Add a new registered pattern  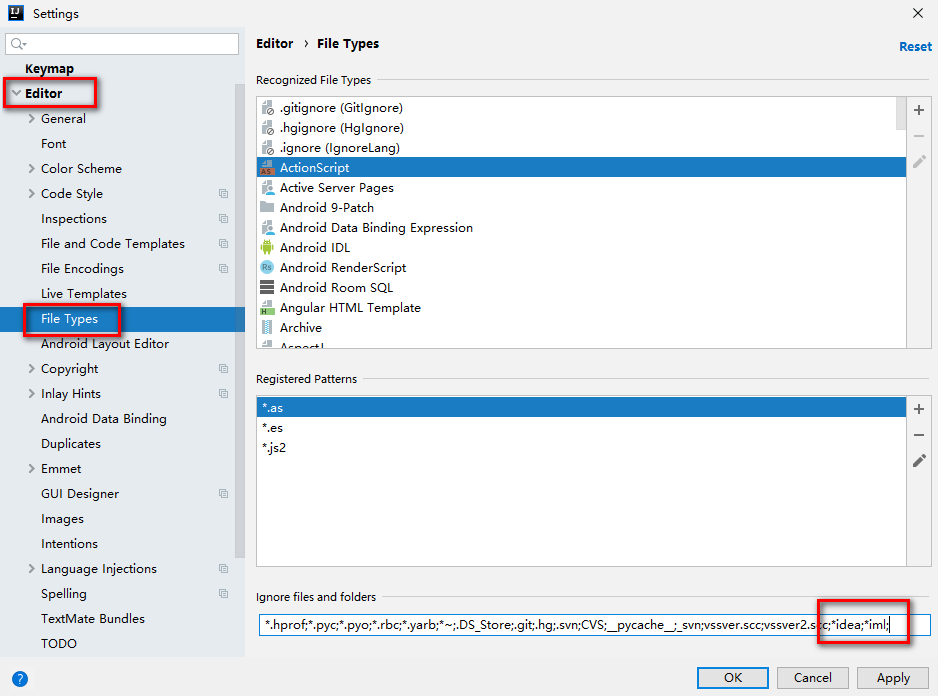[x=919, y=409]
